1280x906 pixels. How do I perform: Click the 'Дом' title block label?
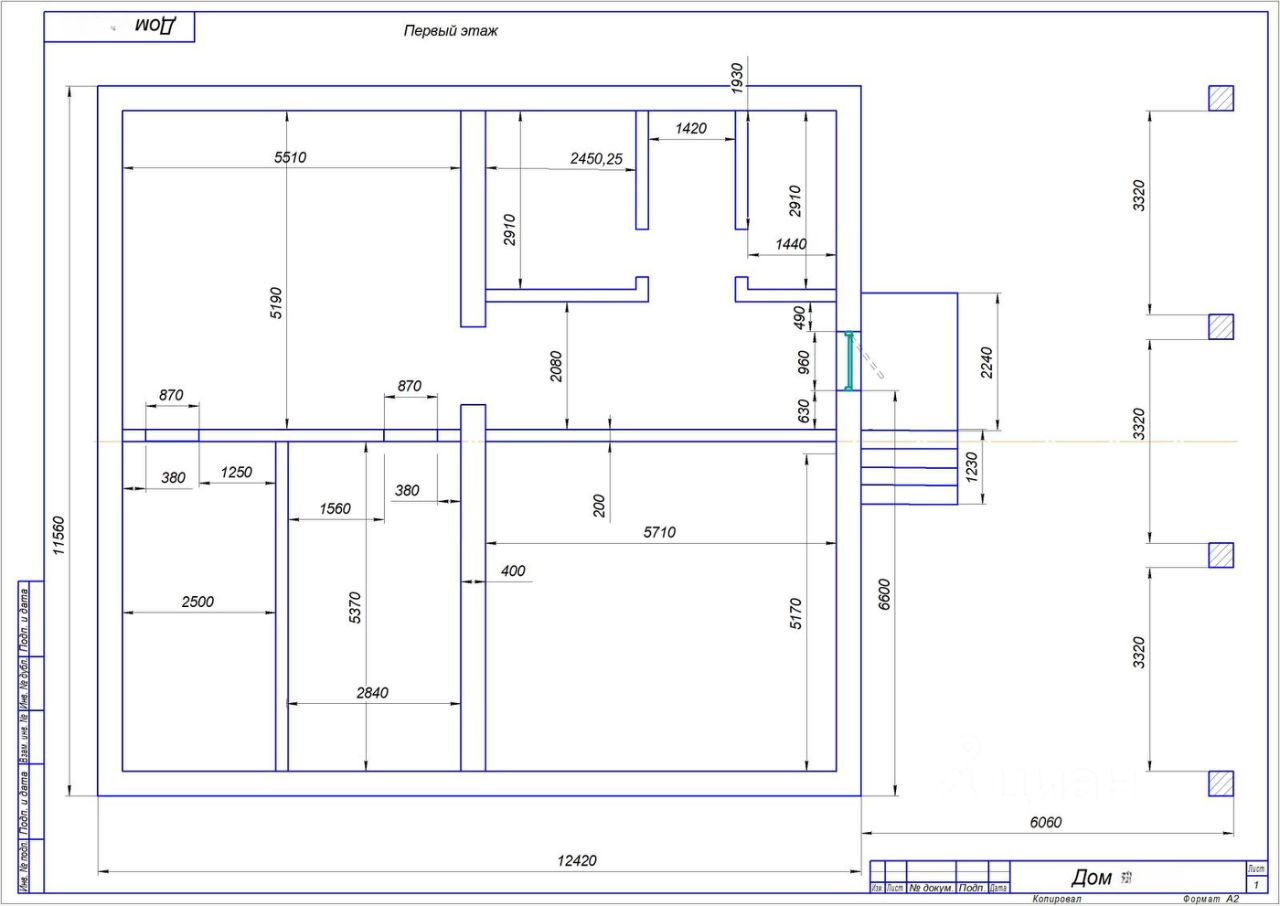1091,877
